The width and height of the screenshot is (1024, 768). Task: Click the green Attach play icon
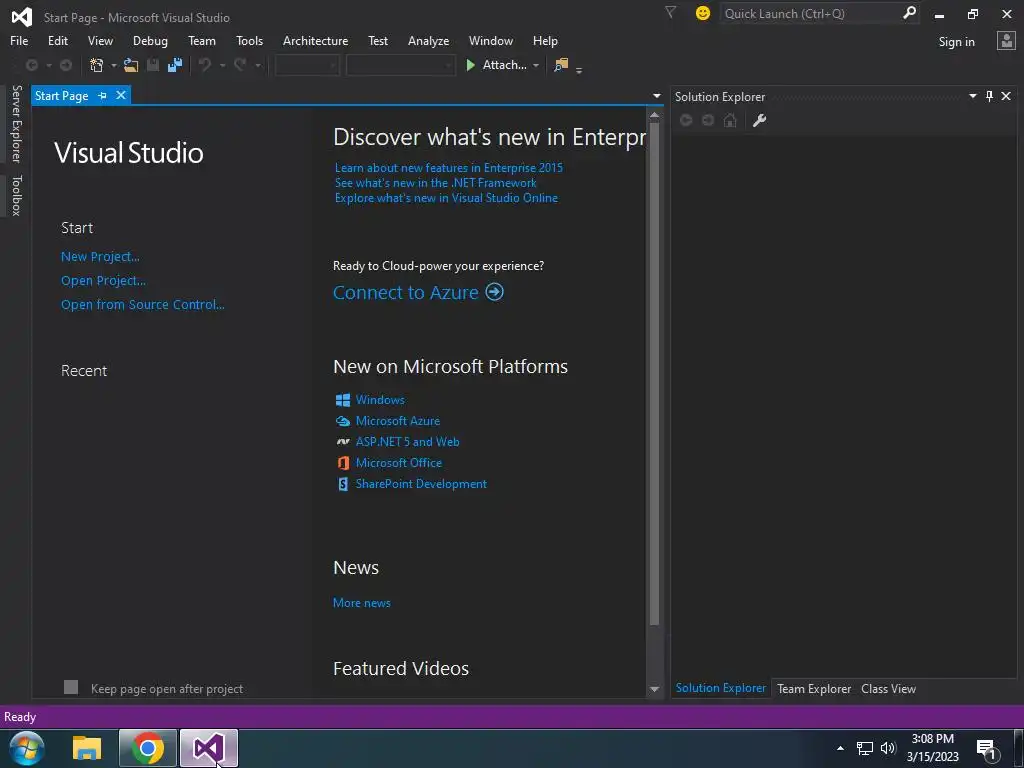[x=470, y=65]
